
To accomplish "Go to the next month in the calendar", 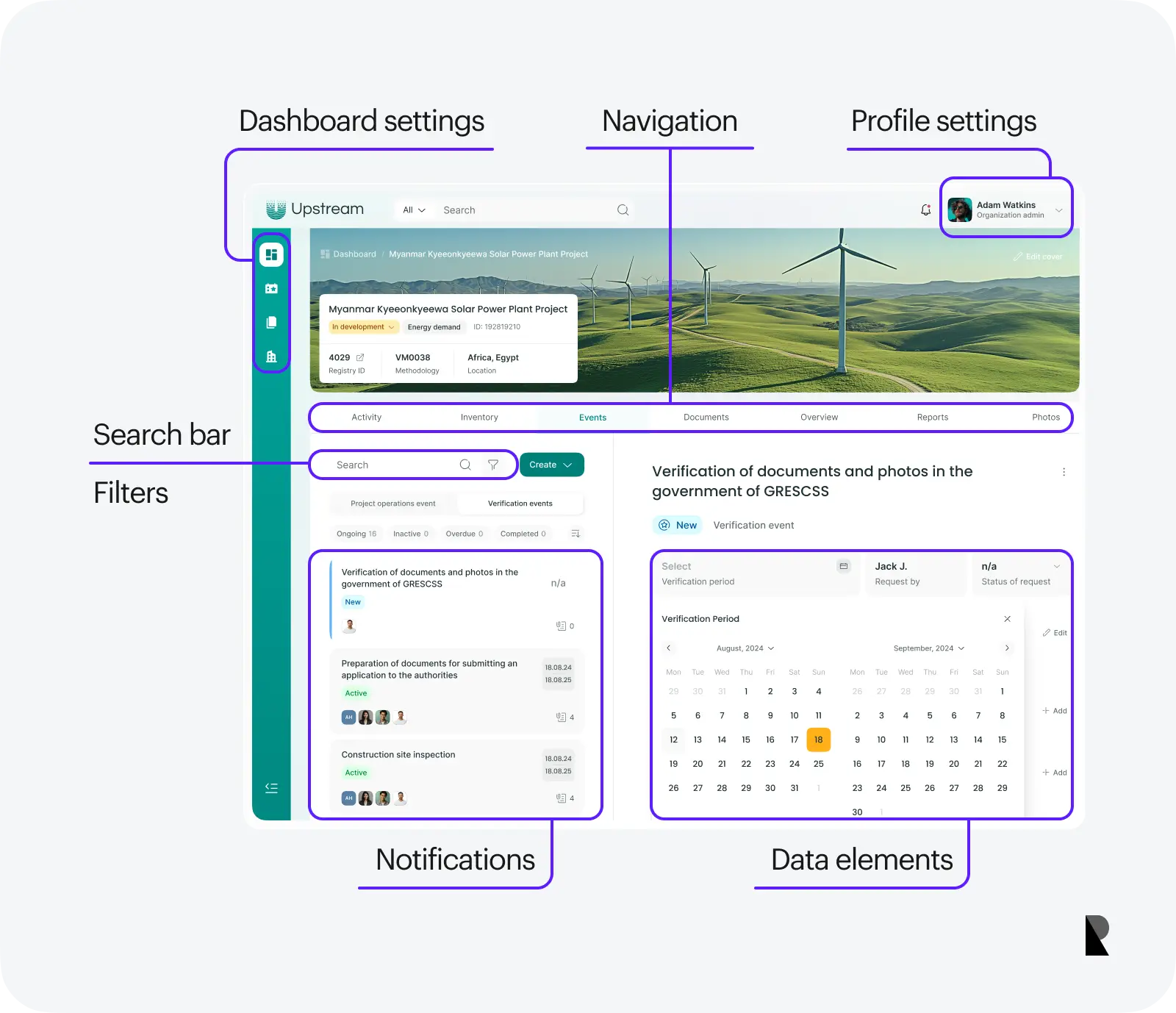I will click(x=1007, y=648).
